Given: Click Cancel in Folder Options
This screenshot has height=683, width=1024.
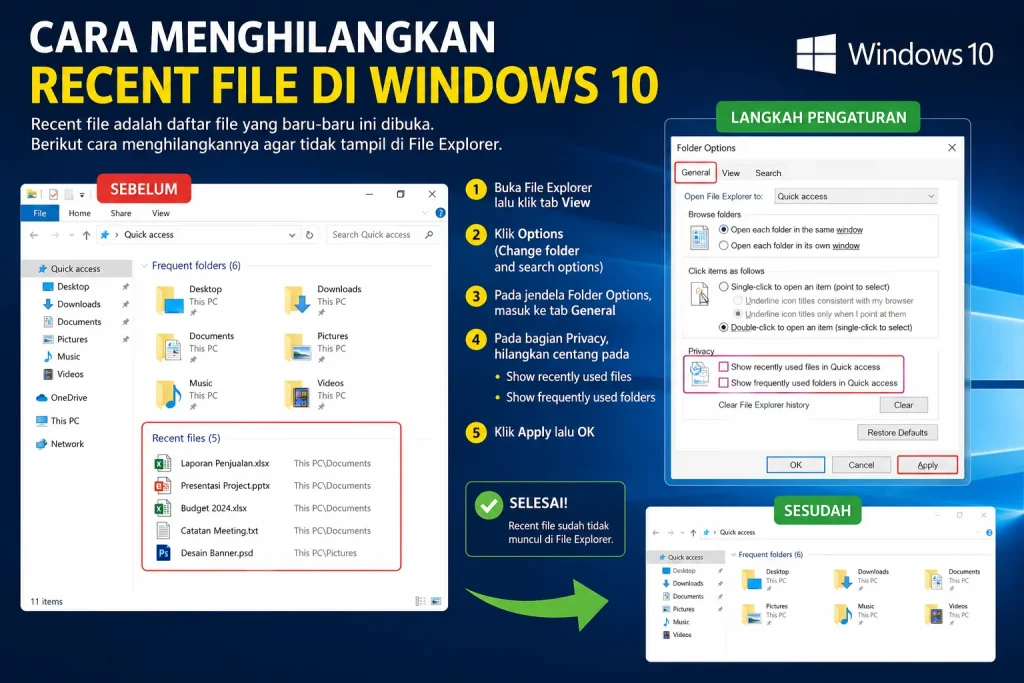Looking at the screenshot, I should coord(861,465).
